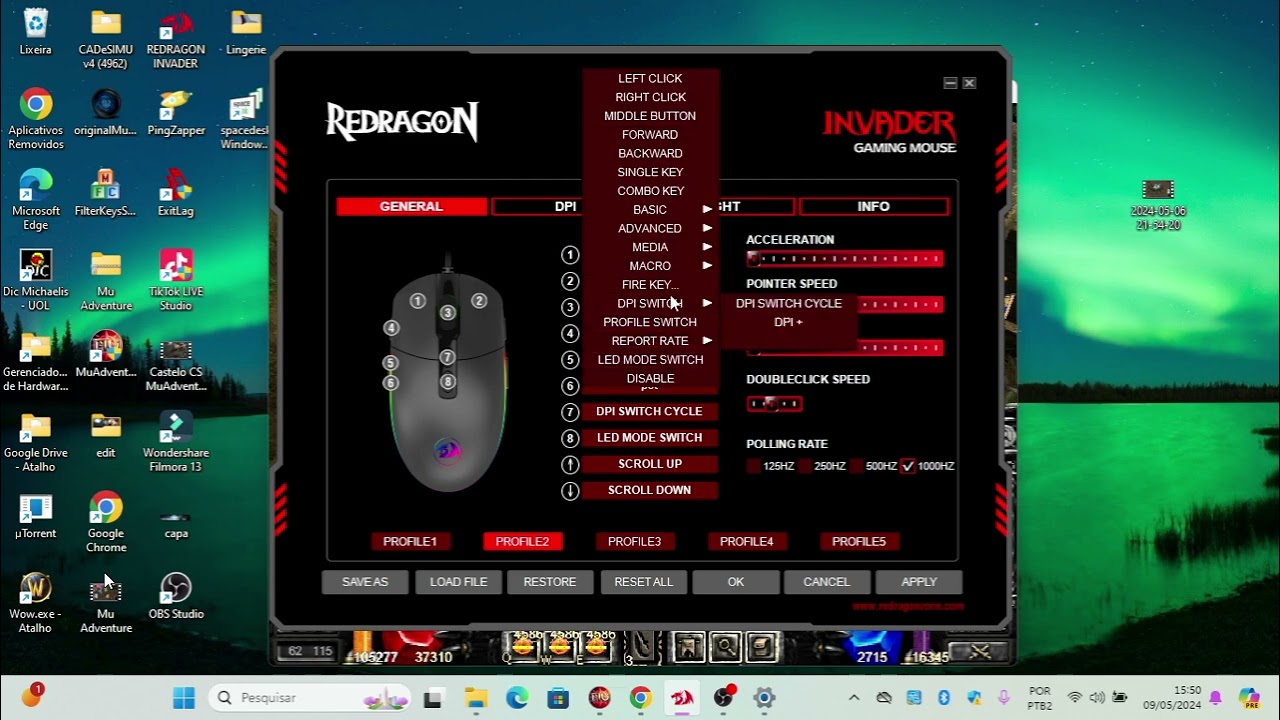Expand the DPI SWITCH submenu entry

[651, 304]
